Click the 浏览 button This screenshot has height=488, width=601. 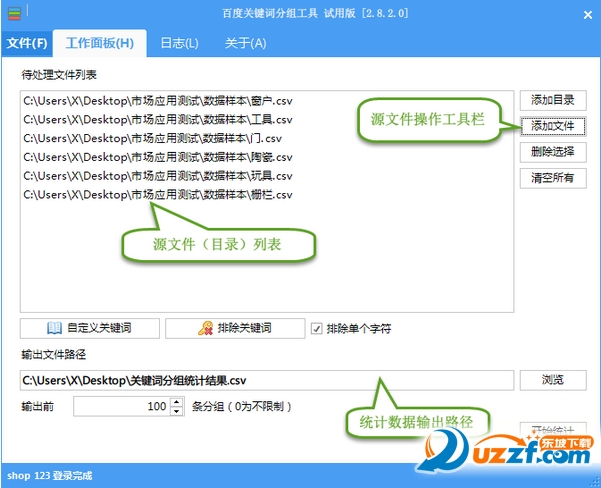click(553, 380)
